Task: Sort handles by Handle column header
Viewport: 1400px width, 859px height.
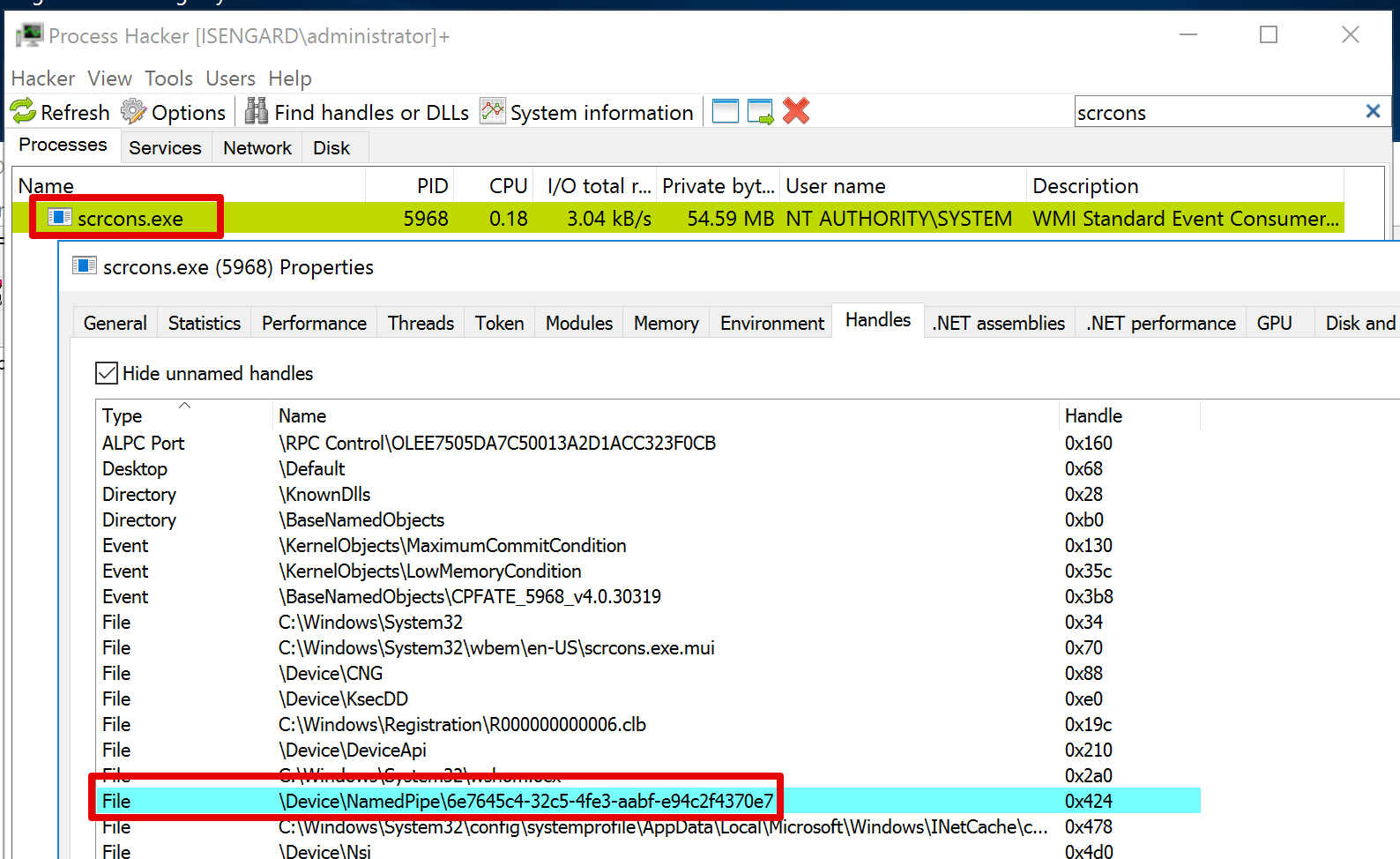Action: [x=1129, y=415]
